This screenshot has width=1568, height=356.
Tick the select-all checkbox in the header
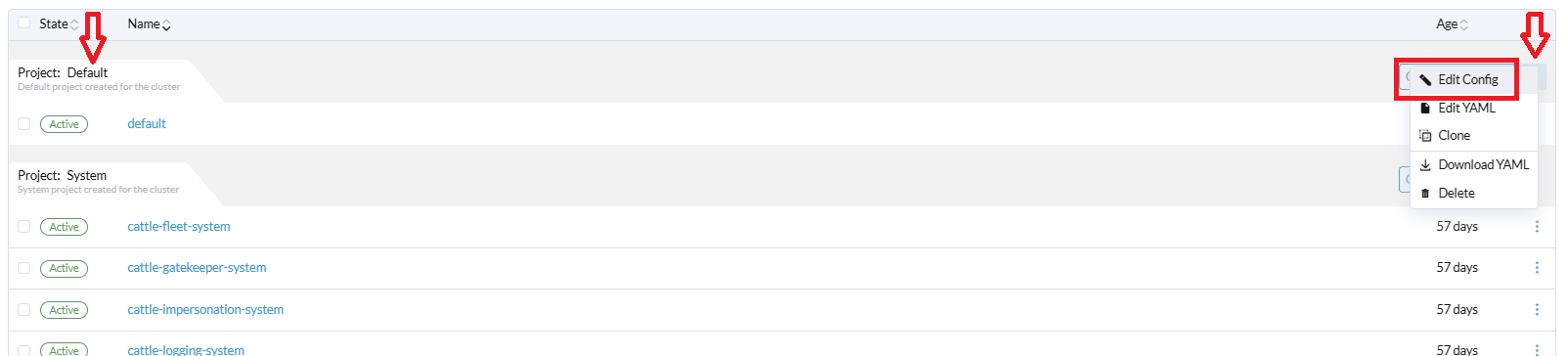tap(24, 22)
